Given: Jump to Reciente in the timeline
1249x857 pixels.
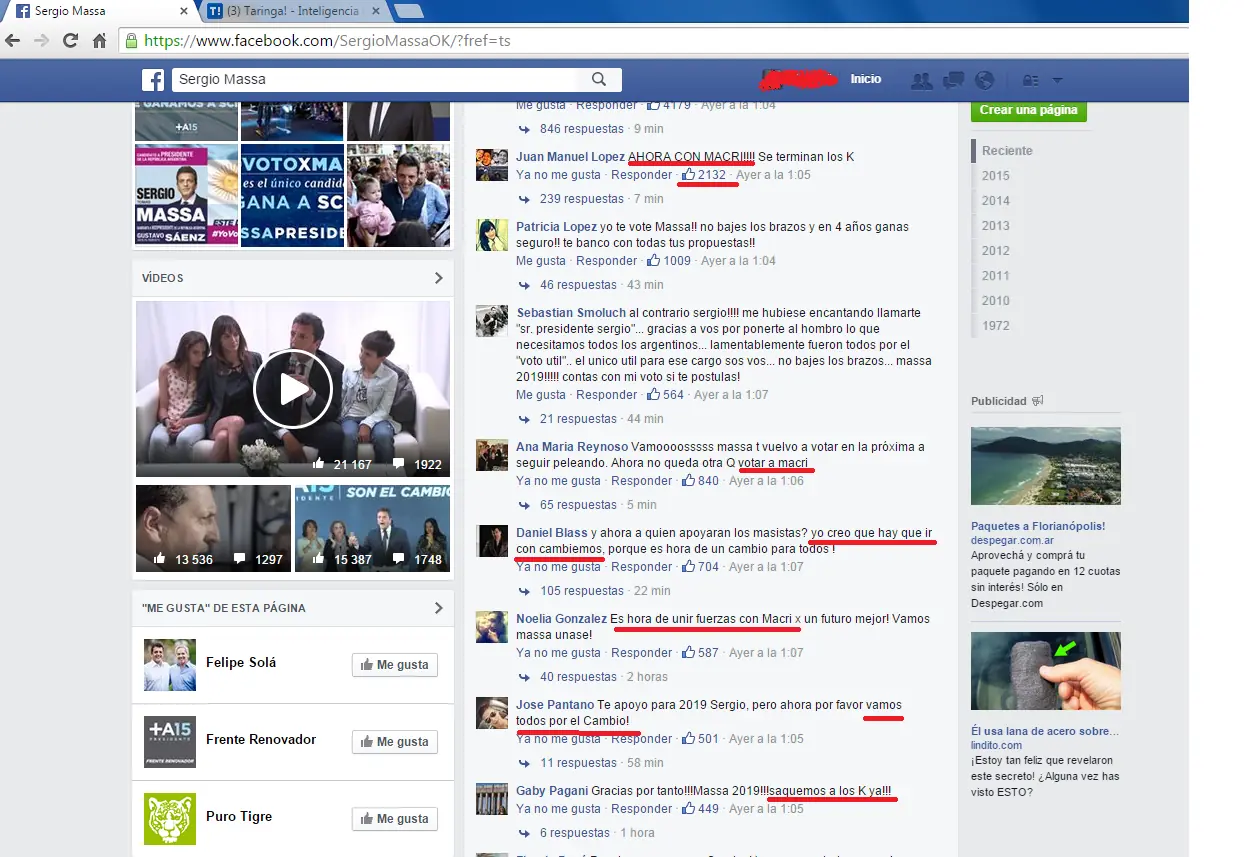Looking at the screenshot, I should pos(1007,151).
